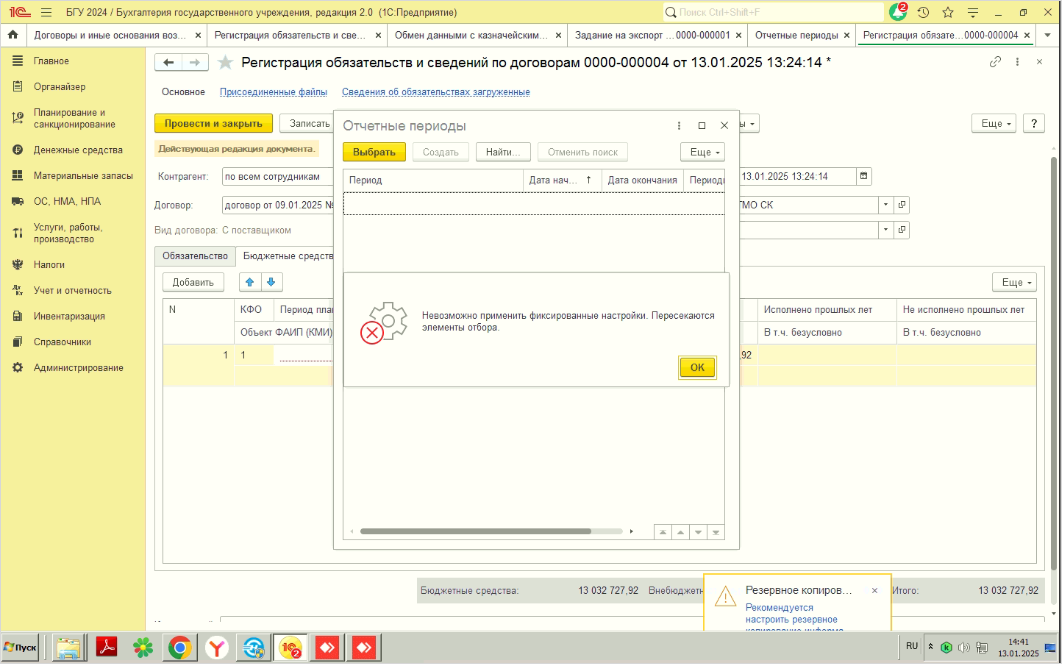The width and height of the screenshot is (1062, 664).
Task: Click the Chrome icon in the taskbar
Action: click(x=179, y=648)
